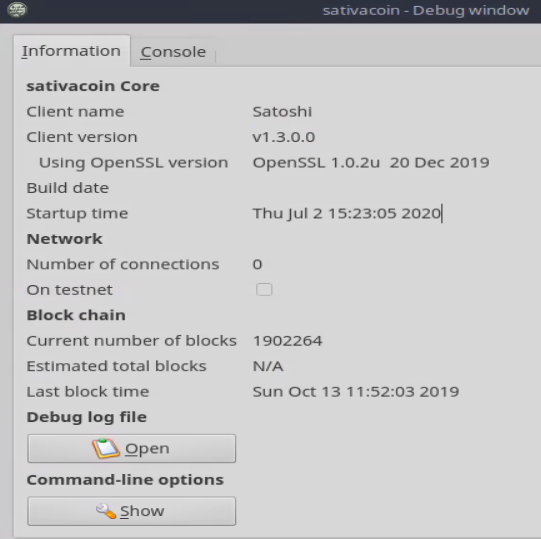Screen dimensions: 541x539
Task: Click the Block chain section heading
Action: [x=76, y=315]
